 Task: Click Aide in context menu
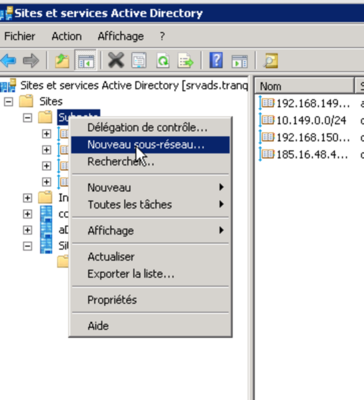(x=150, y=326)
